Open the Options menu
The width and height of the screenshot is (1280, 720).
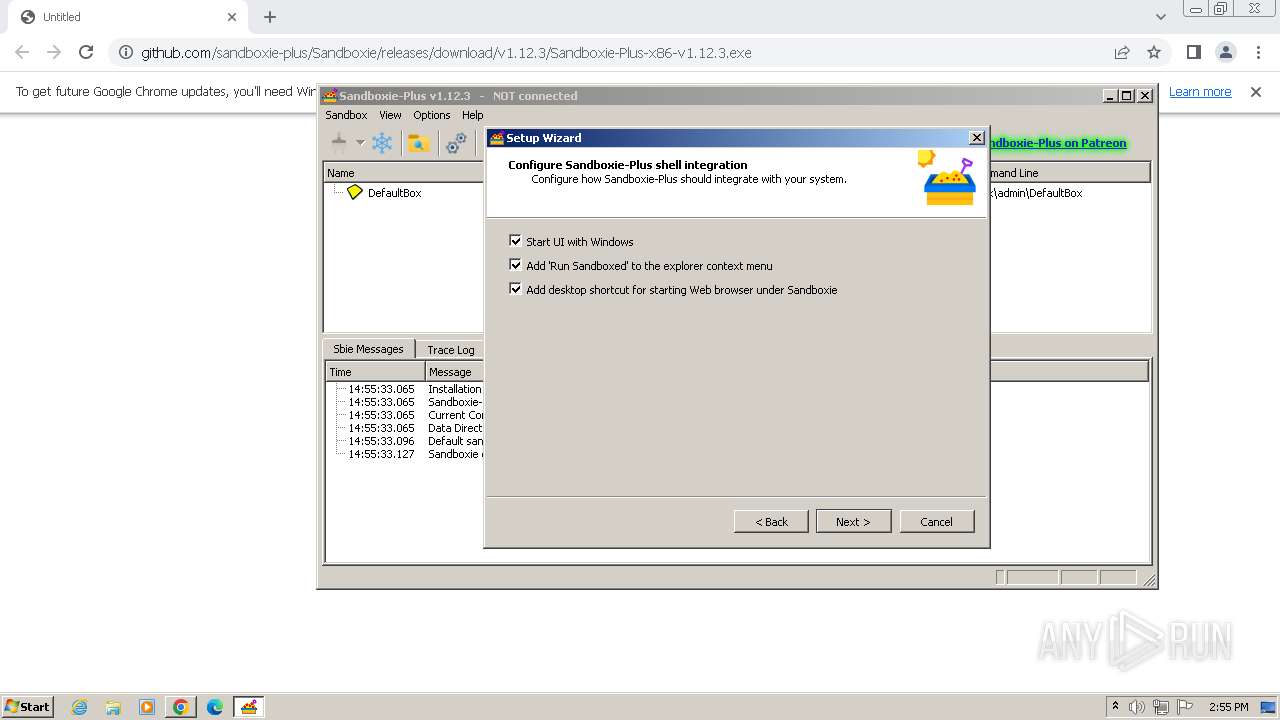pyautogui.click(x=432, y=115)
